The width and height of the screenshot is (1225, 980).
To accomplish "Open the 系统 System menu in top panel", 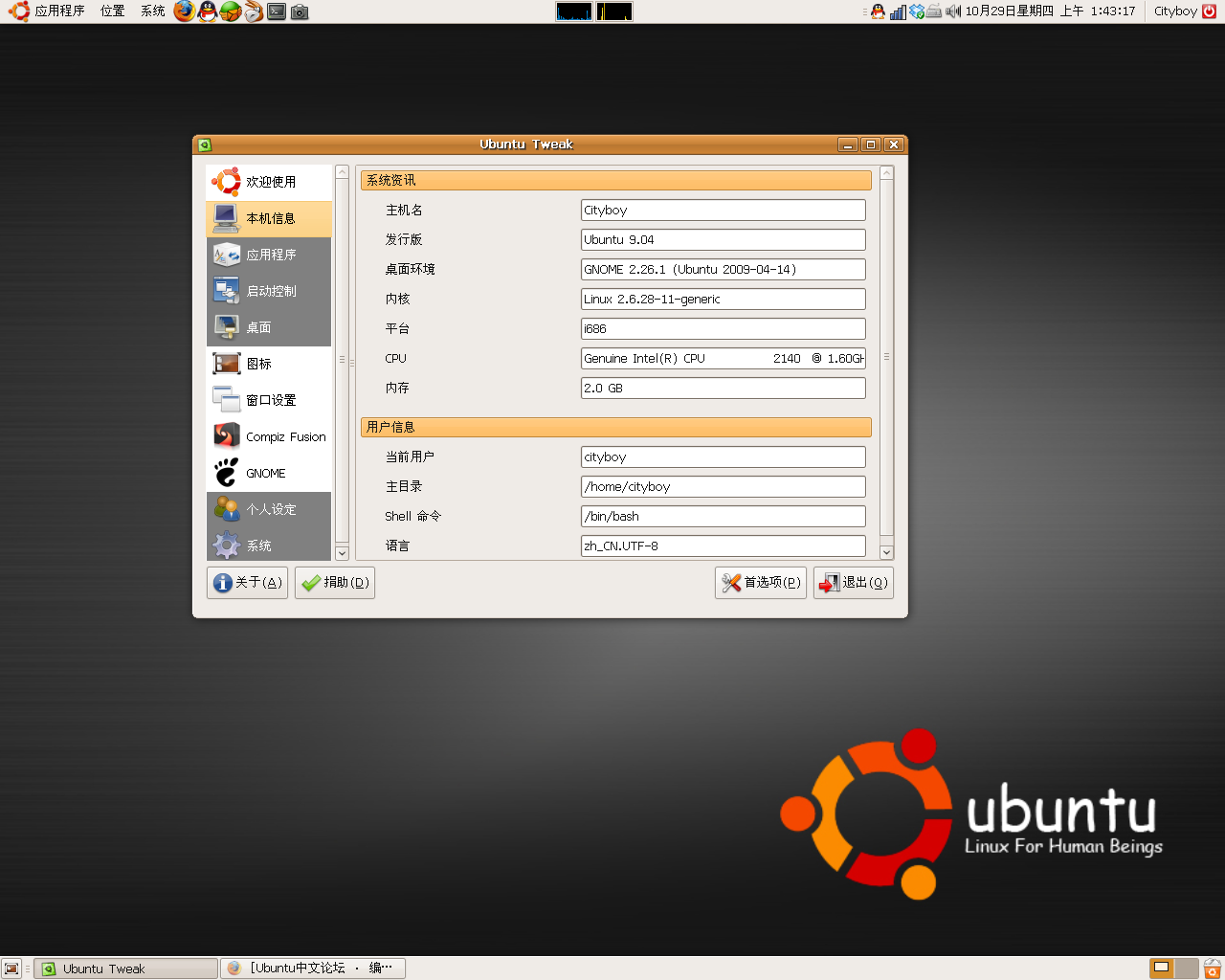I will coord(152,11).
